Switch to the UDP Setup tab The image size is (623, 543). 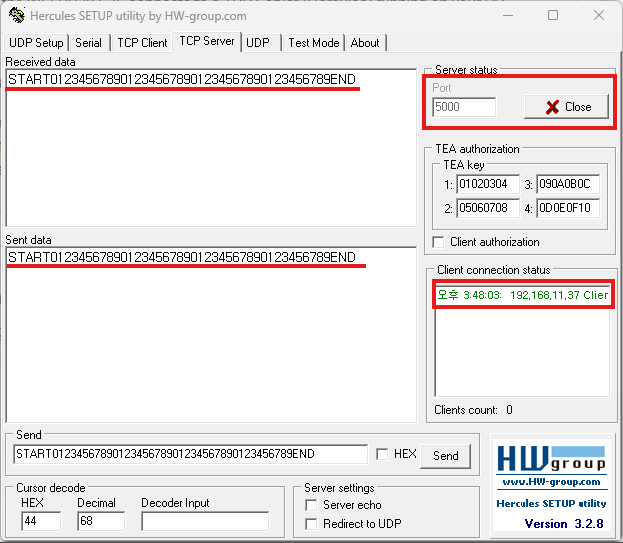[x=36, y=43]
